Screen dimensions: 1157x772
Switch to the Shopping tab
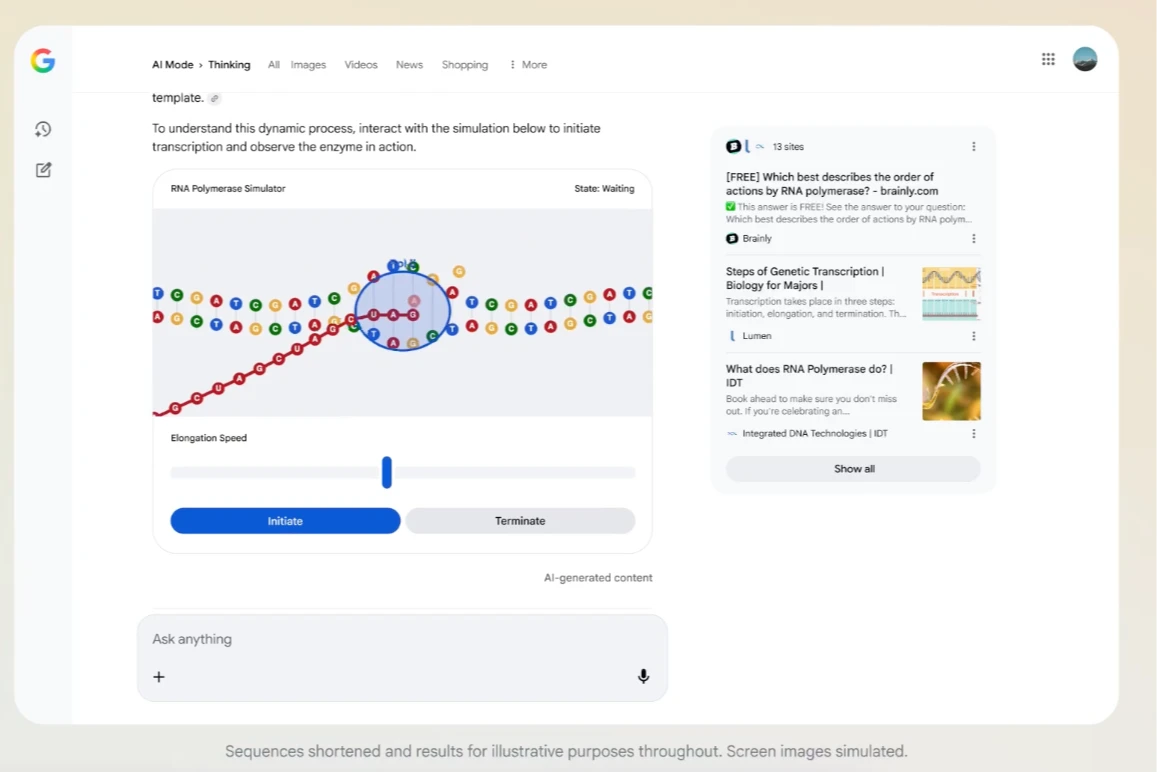(465, 65)
